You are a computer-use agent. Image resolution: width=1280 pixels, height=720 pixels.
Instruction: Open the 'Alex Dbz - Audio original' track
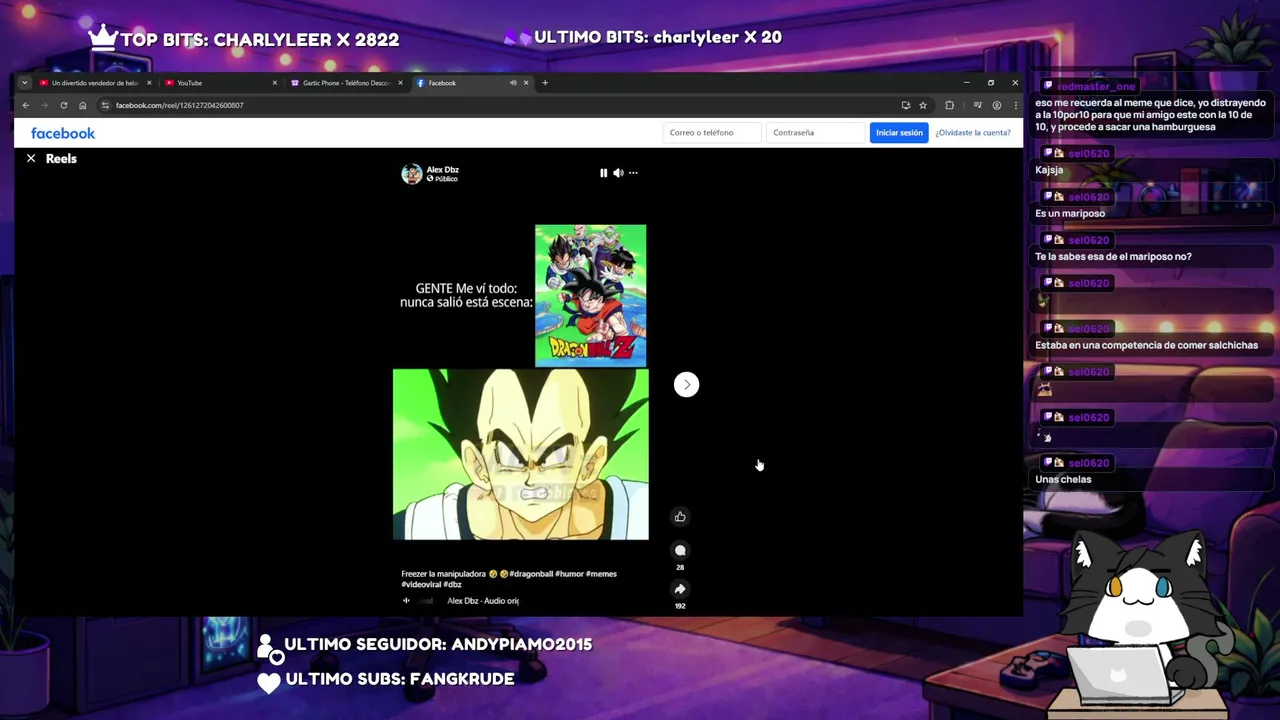point(483,601)
